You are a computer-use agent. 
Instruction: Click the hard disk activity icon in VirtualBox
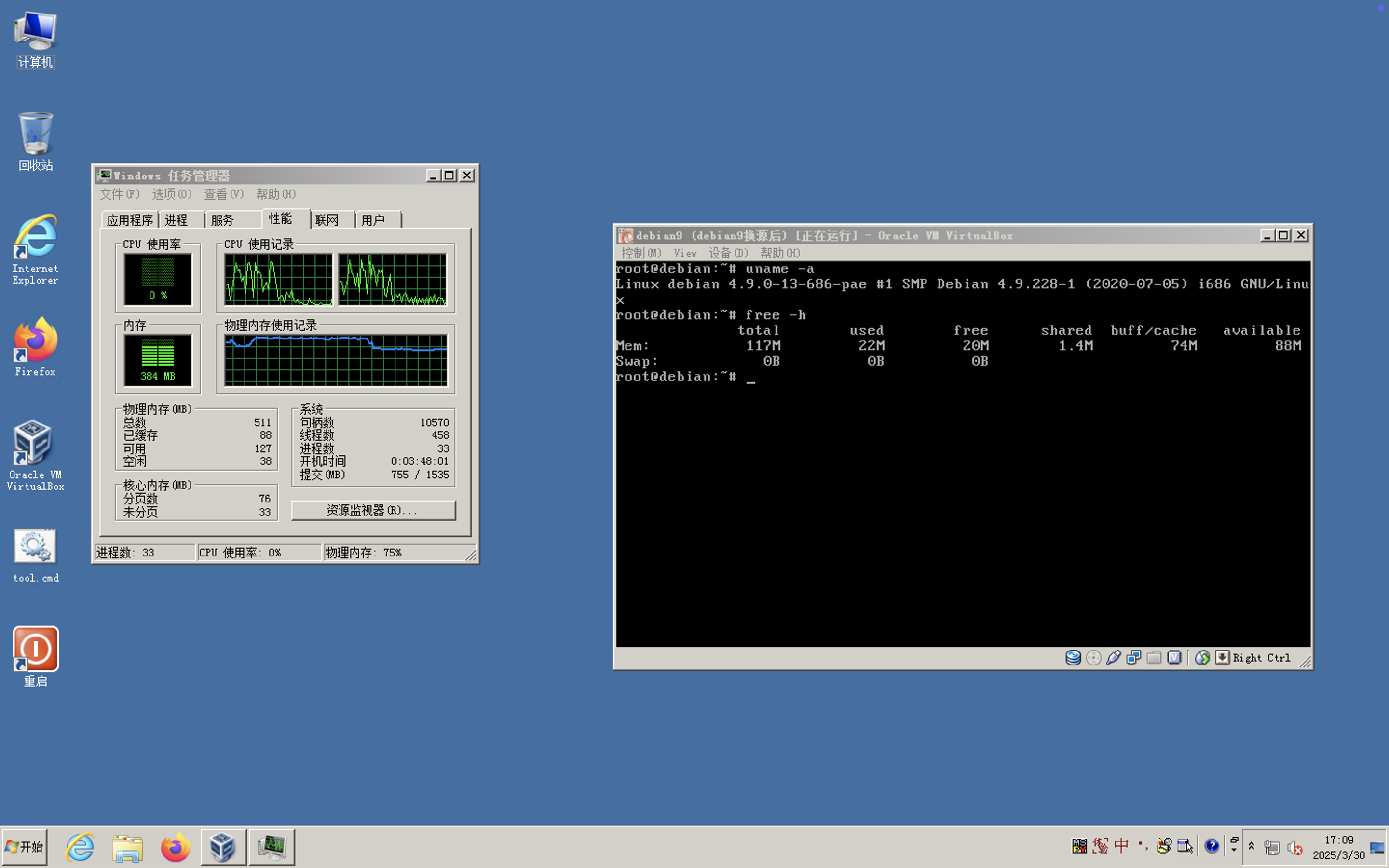tap(1073, 657)
